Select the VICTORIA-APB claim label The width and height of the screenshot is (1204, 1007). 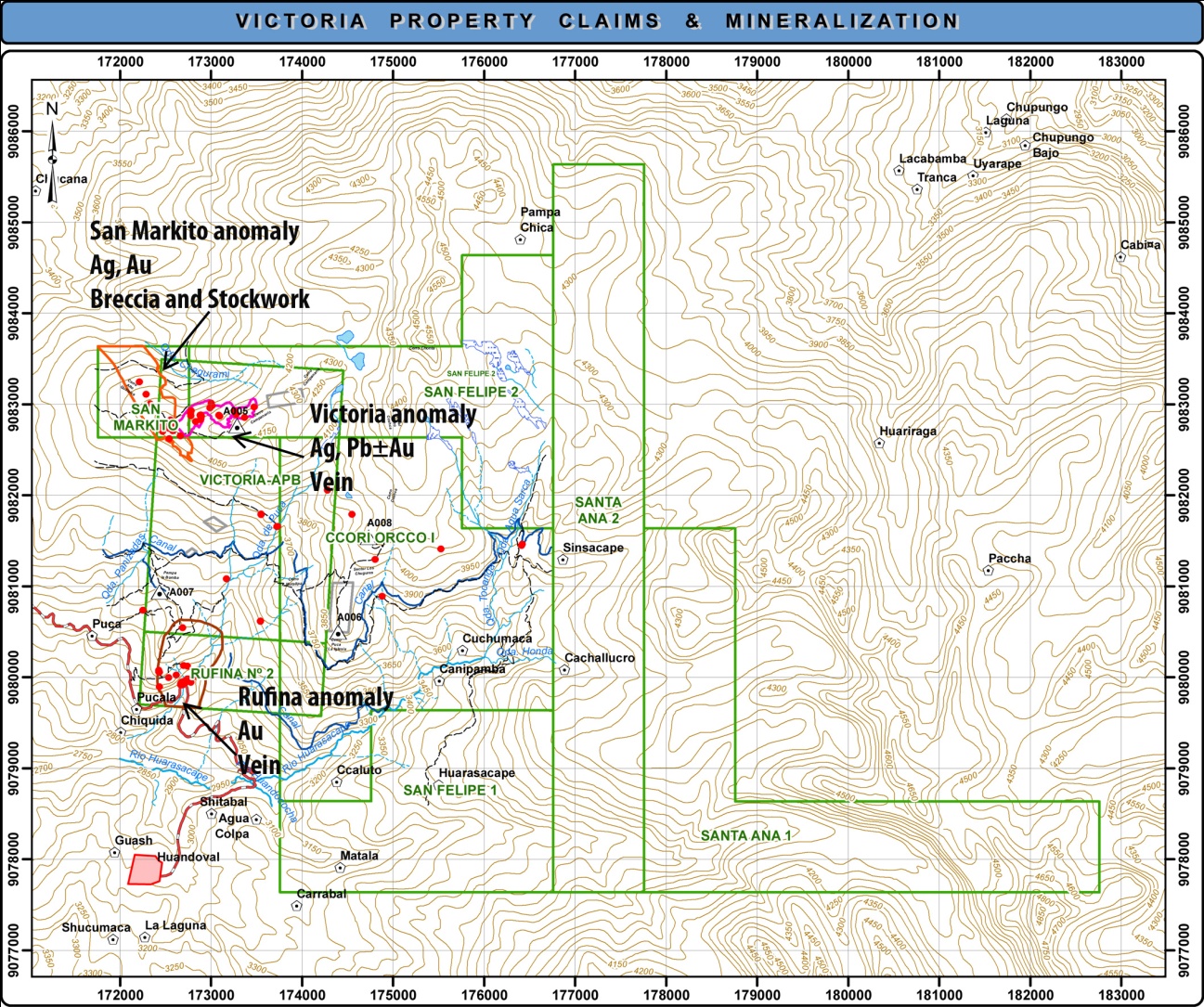click(250, 480)
